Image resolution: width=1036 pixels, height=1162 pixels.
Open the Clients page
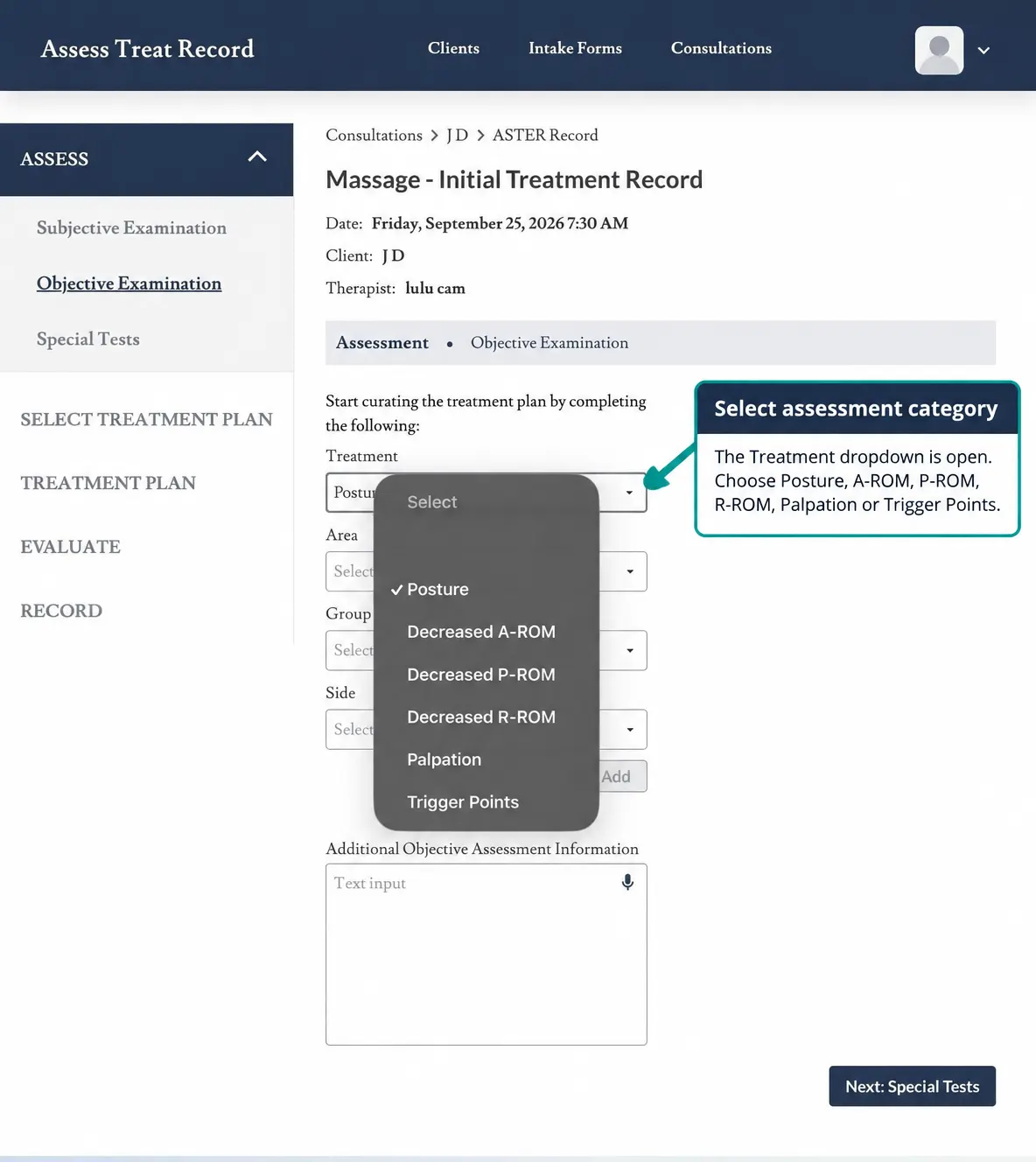click(453, 48)
